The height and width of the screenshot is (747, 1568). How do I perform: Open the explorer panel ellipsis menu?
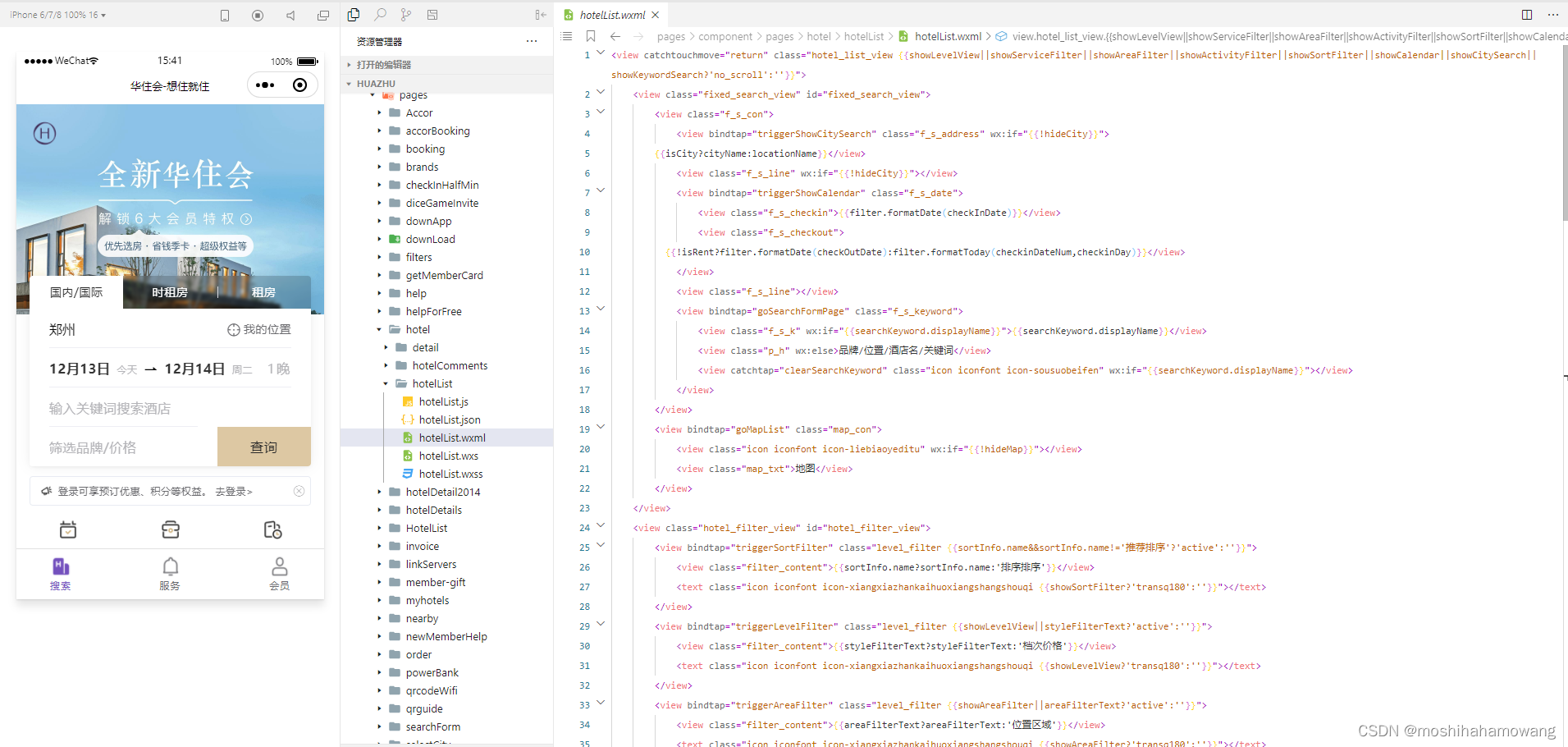click(532, 41)
